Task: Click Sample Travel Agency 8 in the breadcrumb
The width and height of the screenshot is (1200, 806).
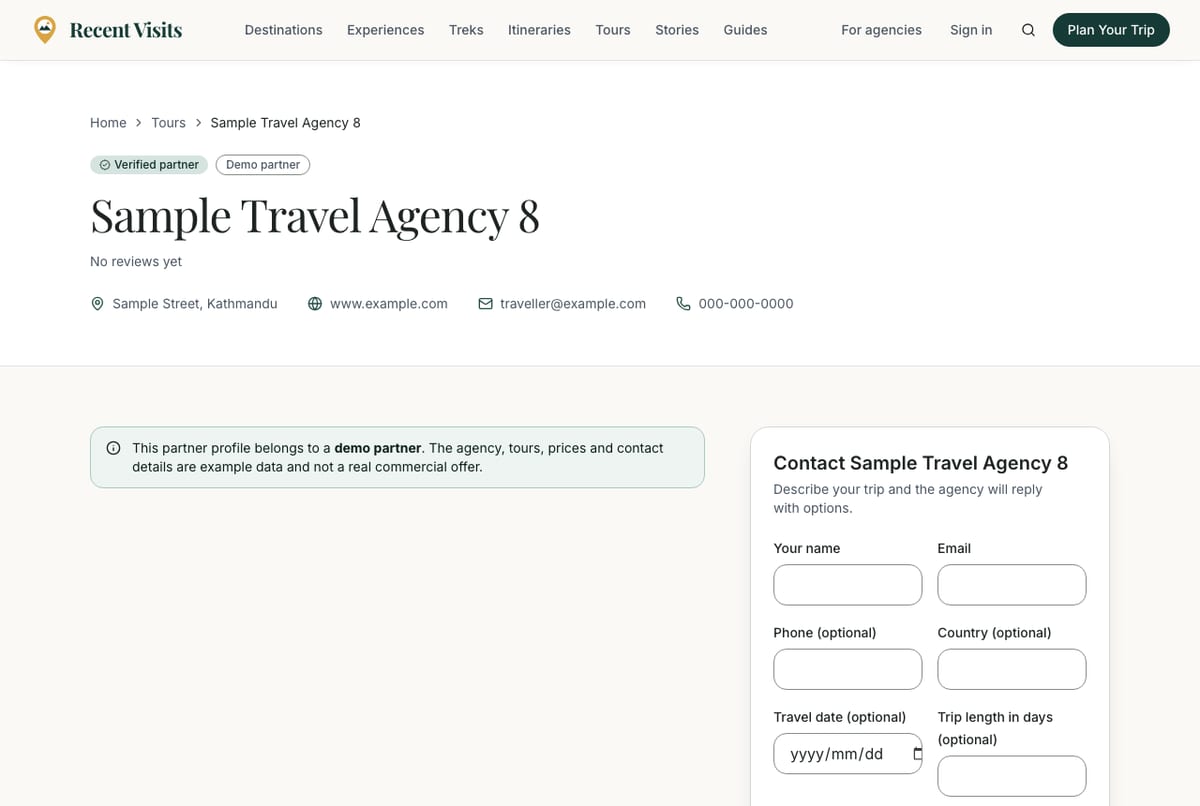Action: coord(286,123)
